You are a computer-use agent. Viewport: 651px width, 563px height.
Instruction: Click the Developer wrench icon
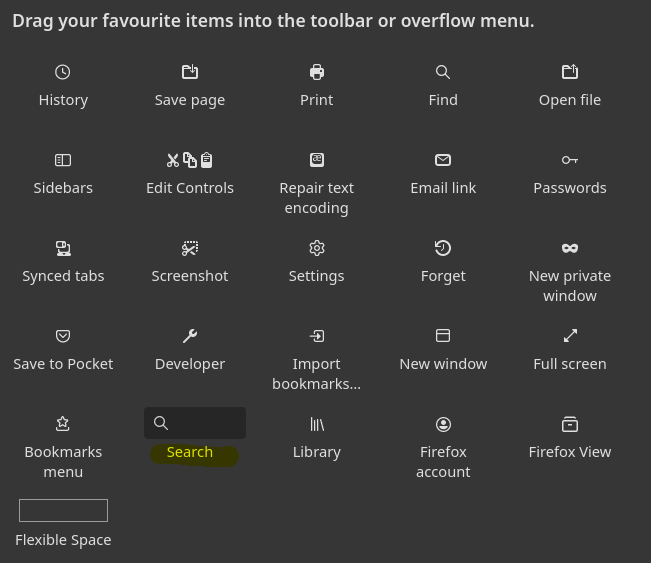[190, 336]
